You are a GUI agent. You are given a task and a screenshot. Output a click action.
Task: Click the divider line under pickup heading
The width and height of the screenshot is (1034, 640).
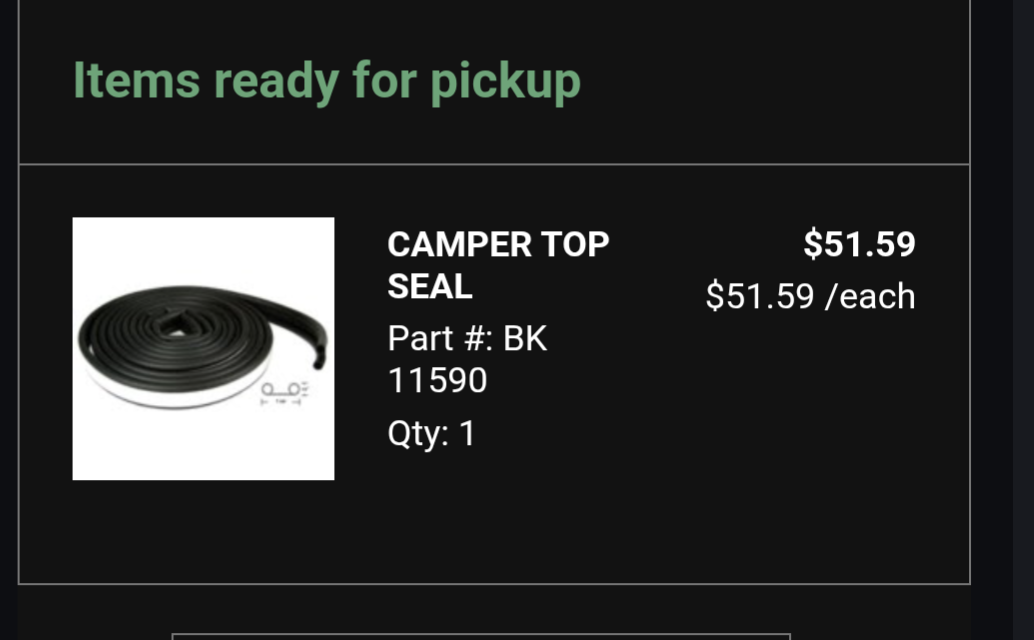tap(494, 164)
